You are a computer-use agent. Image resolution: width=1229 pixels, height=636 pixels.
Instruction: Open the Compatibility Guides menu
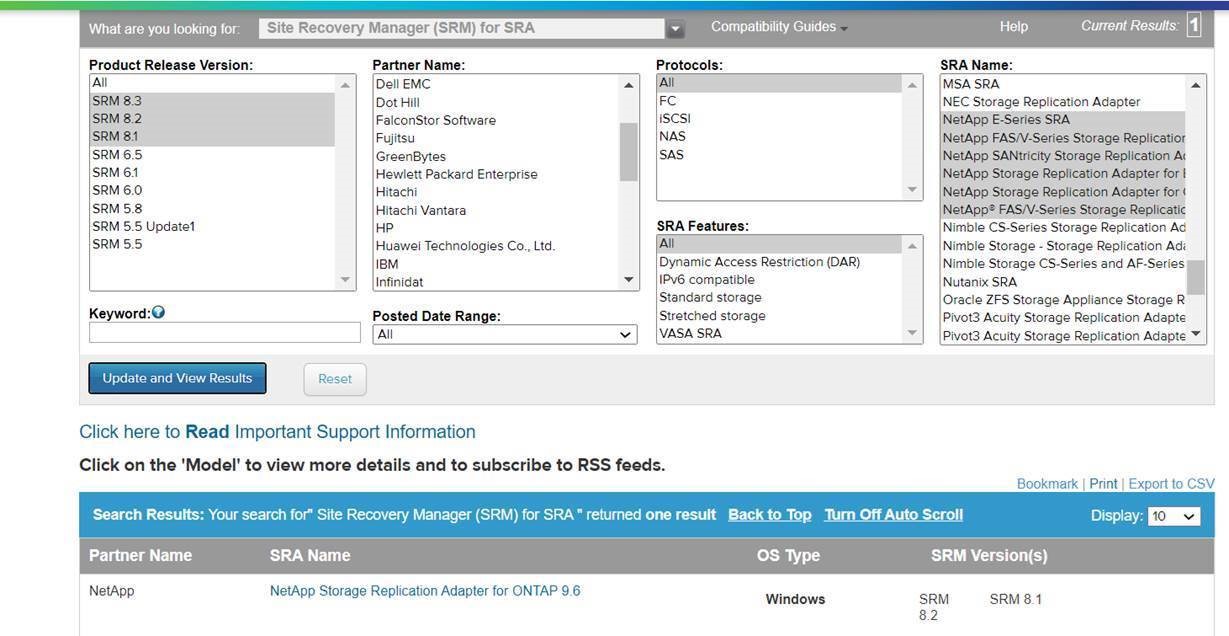[779, 27]
